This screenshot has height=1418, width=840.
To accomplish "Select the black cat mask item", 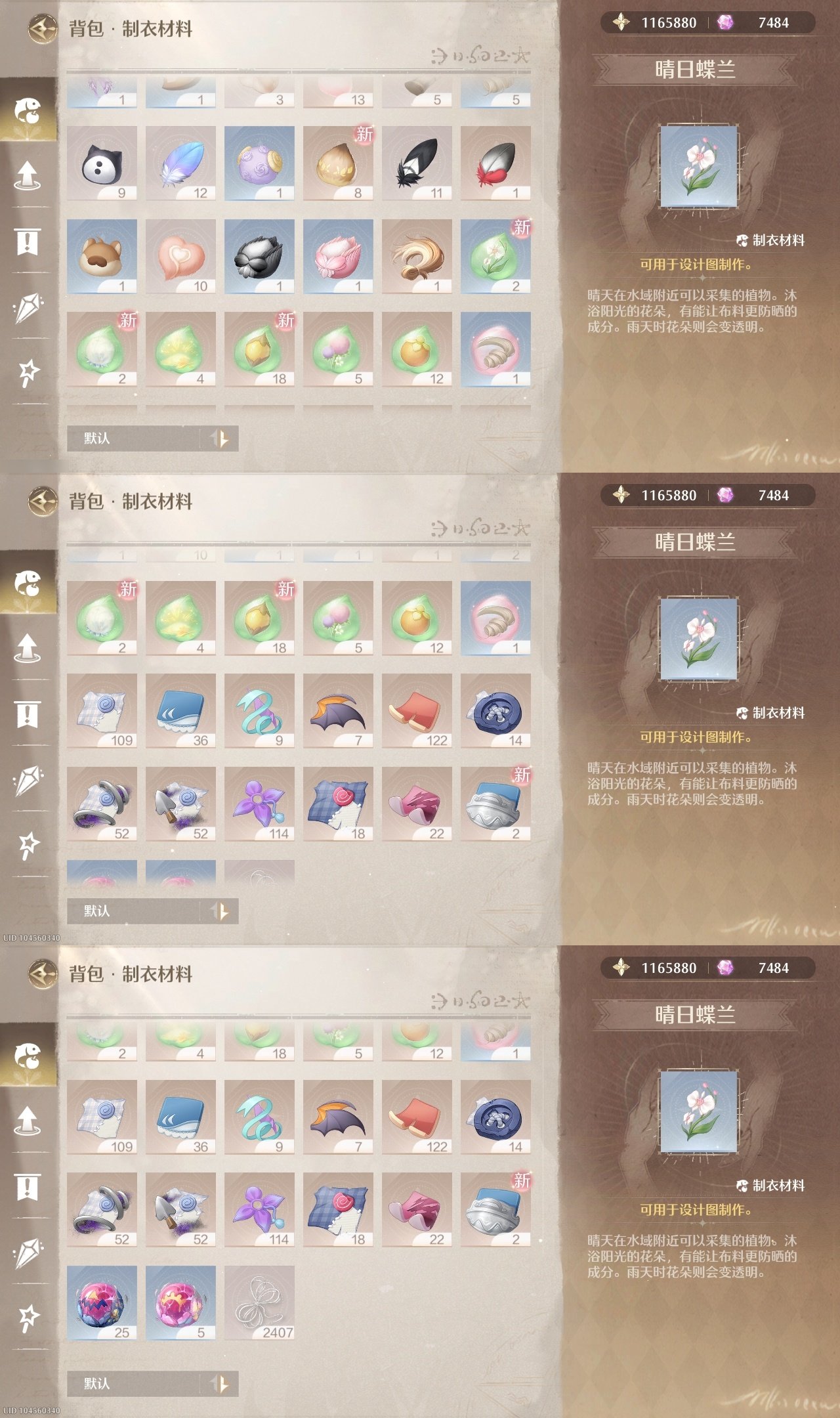I will pyautogui.click(x=102, y=163).
